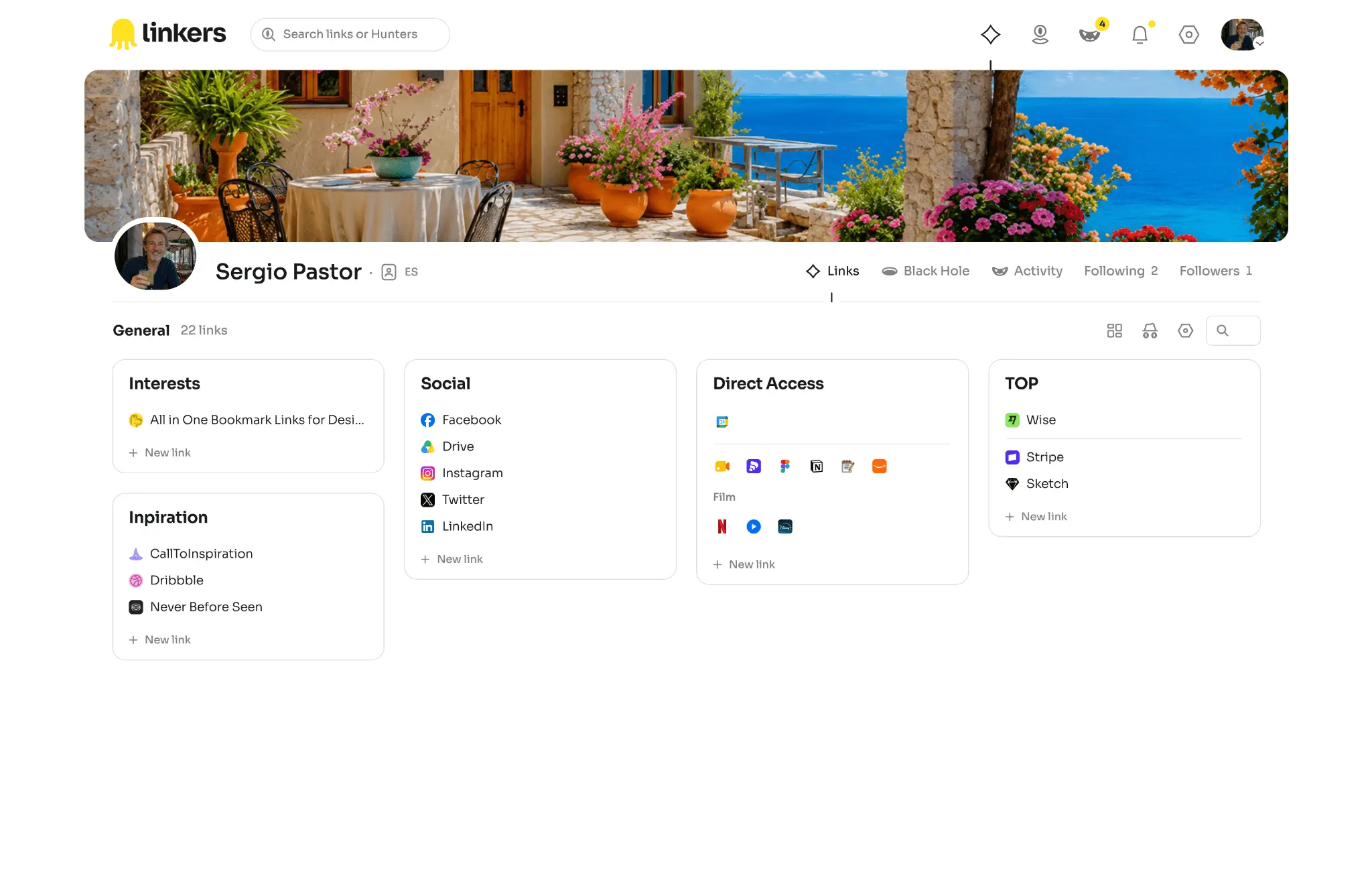Click the Film subsection label
The image size is (1372, 874).
[724, 497]
